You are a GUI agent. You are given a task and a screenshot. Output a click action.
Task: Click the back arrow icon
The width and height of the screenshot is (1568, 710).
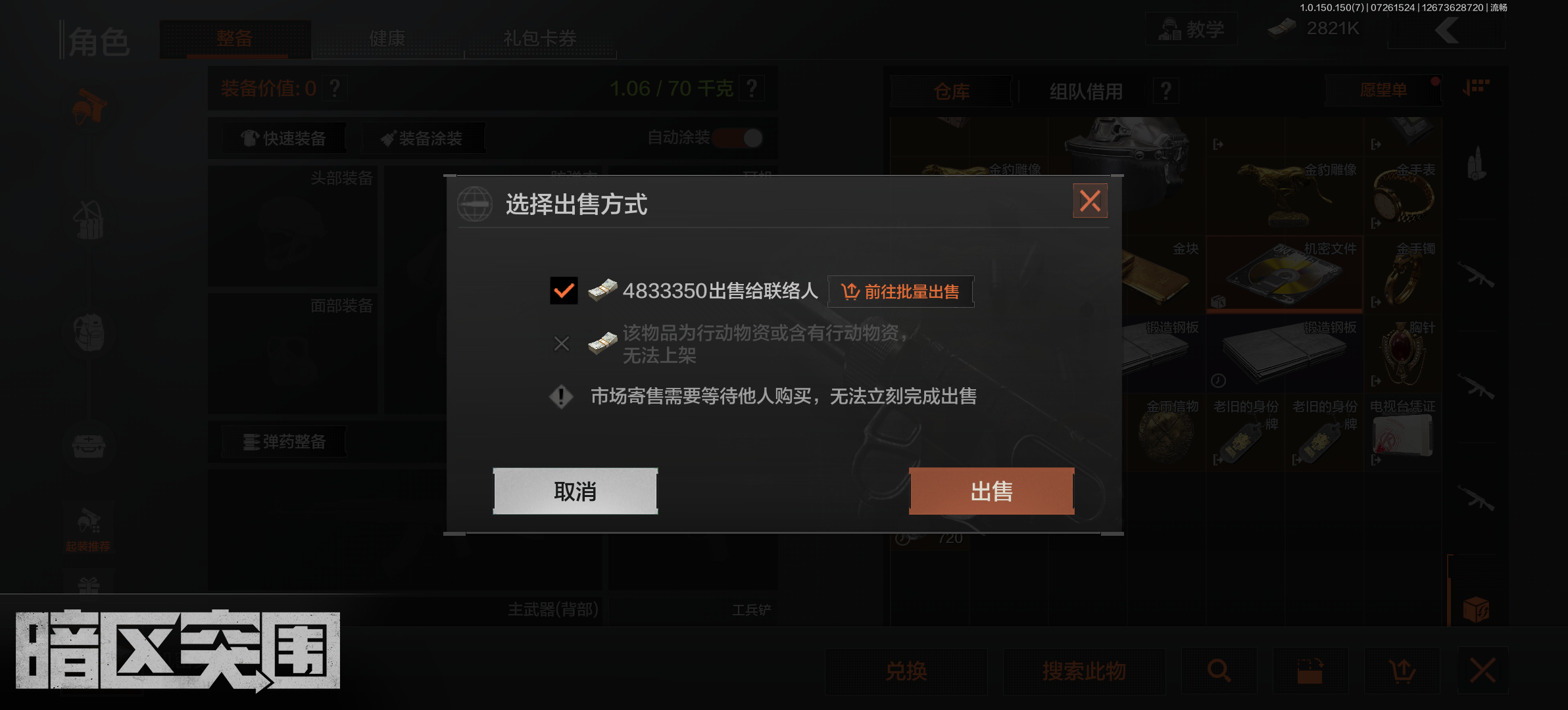click(x=1447, y=30)
